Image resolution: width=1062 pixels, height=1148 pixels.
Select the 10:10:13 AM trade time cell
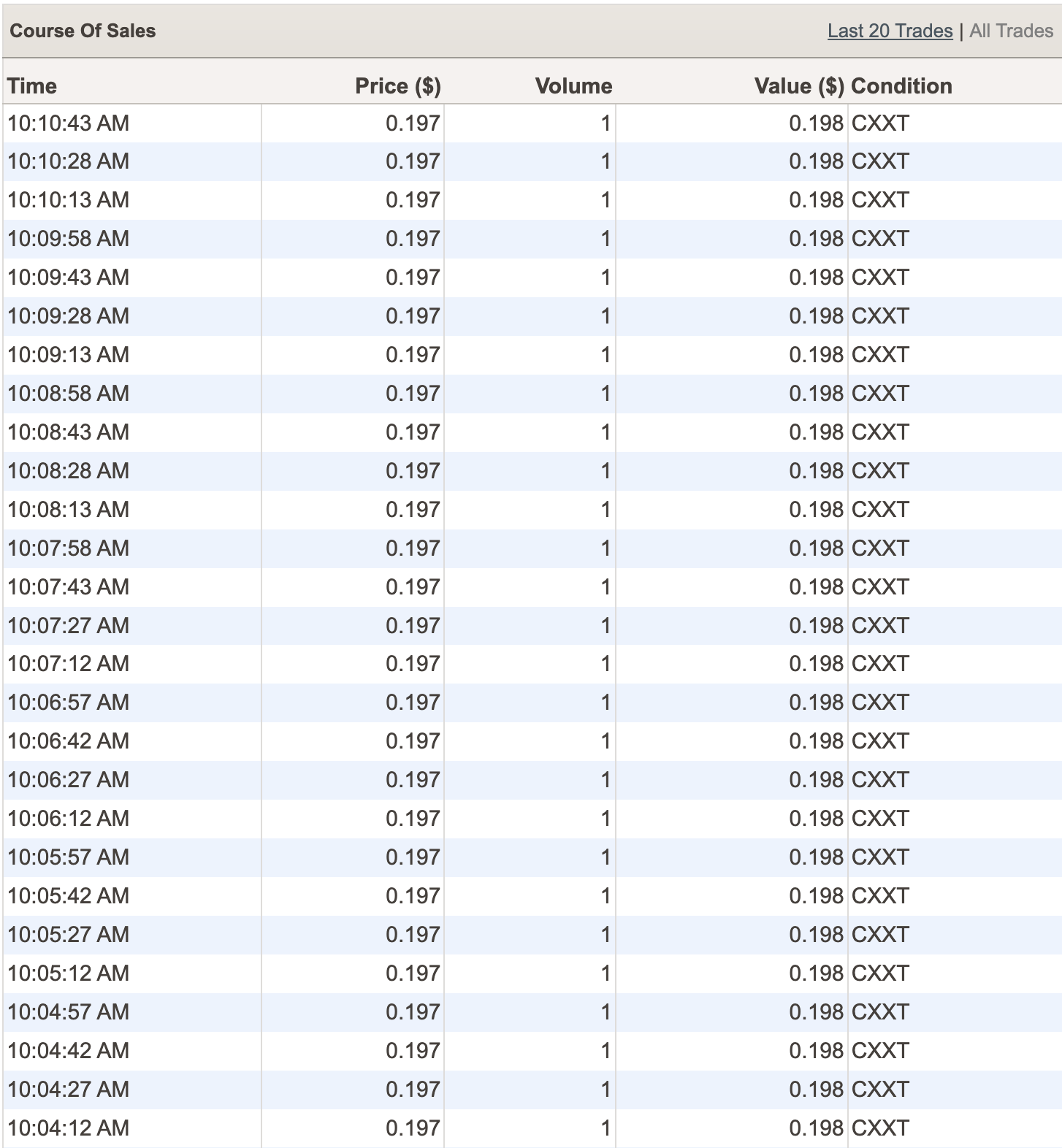[69, 200]
